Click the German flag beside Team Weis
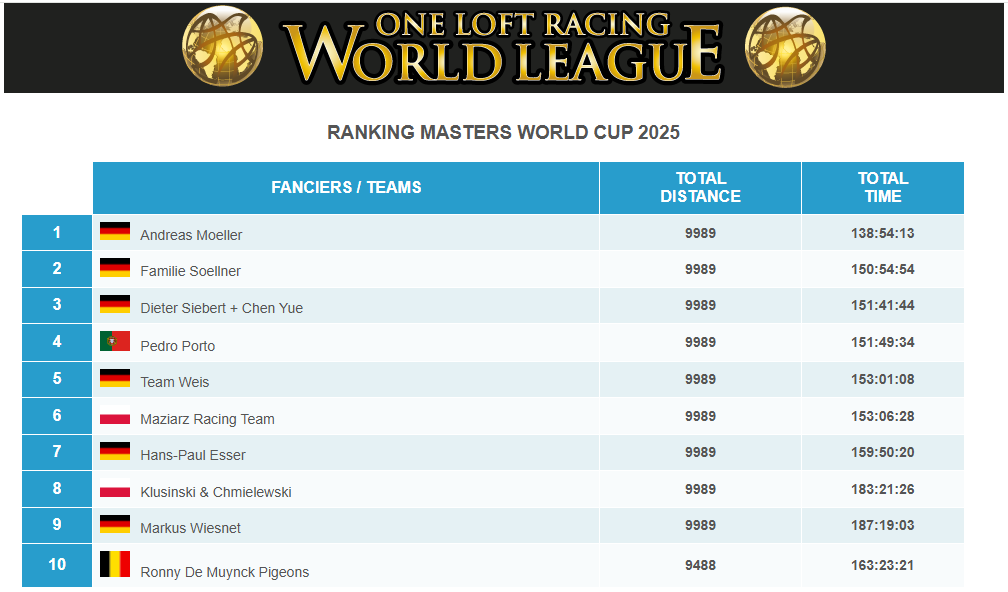This screenshot has height=592, width=1008. (115, 378)
